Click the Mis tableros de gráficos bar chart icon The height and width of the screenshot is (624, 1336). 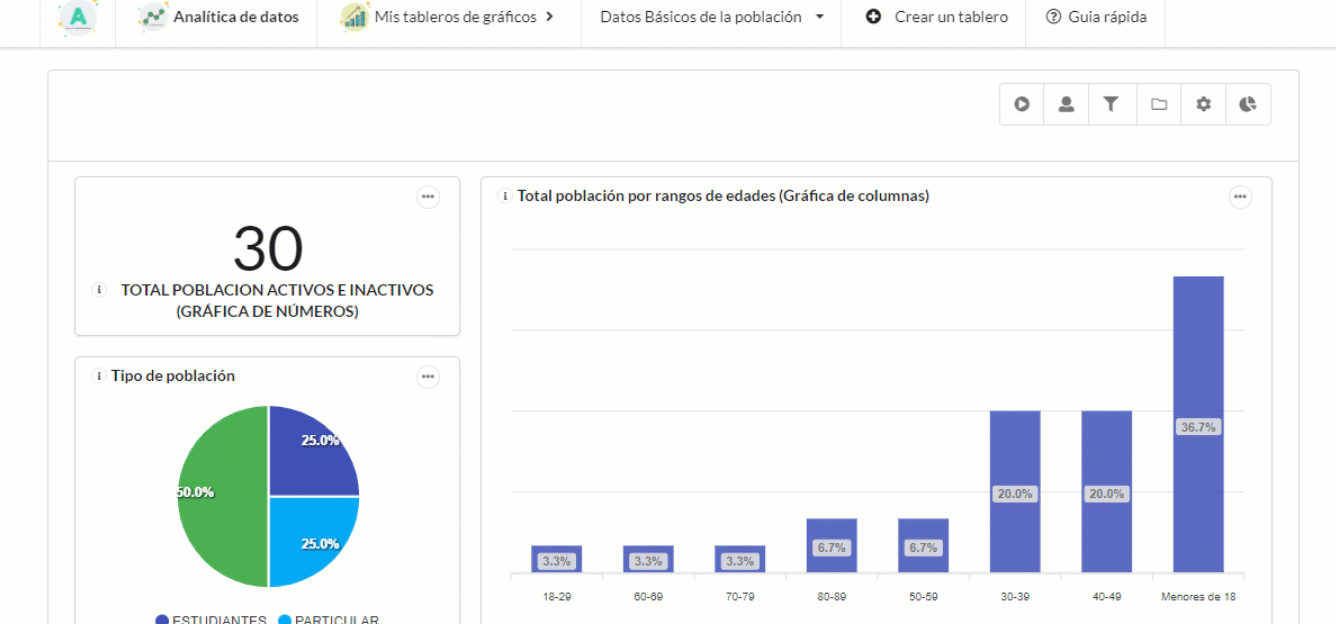[x=354, y=17]
